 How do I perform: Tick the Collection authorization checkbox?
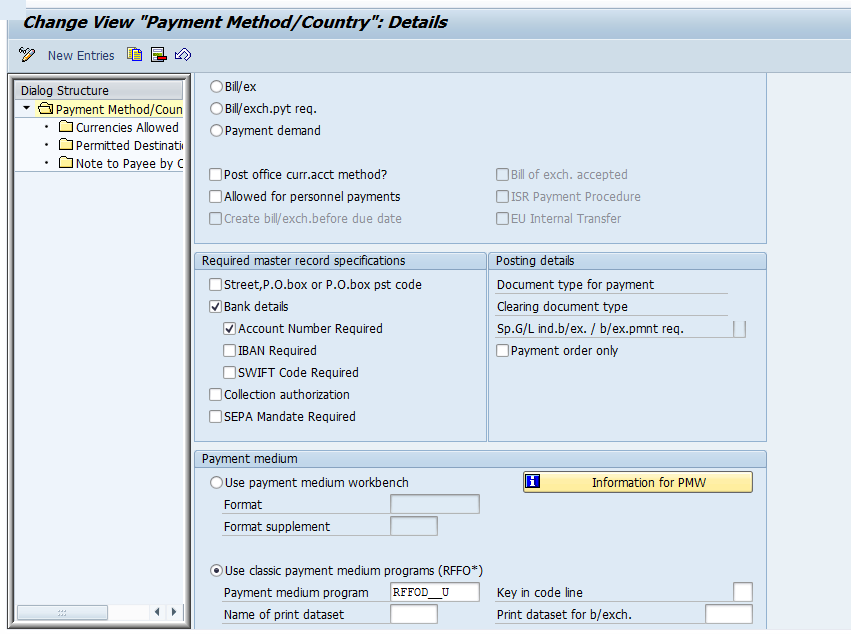click(x=215, y=395)
